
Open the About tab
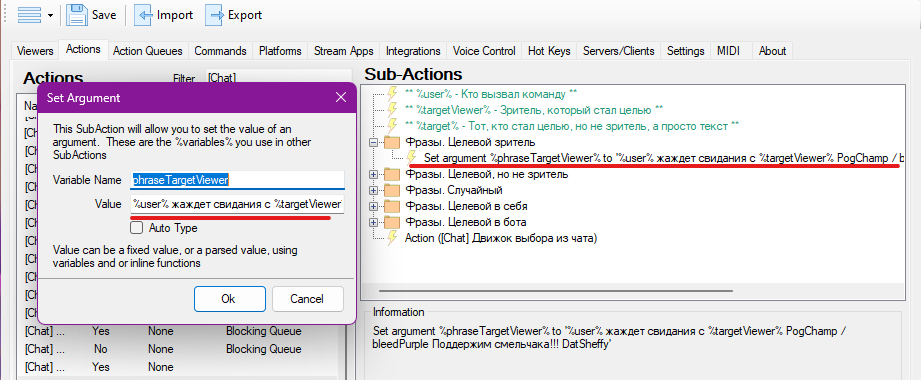[x=772, y=51]
